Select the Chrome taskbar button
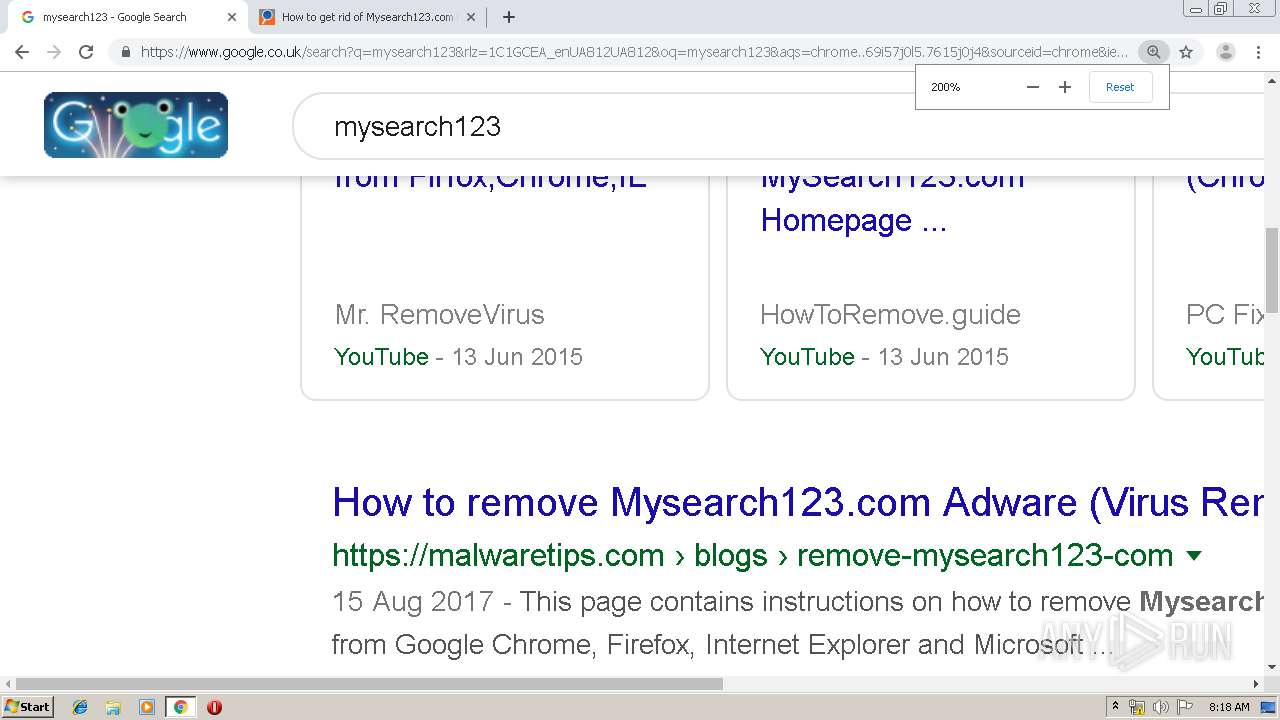The width and height of the screenshot is (1280, 720). pyautogui.click(x=180, y=707)
